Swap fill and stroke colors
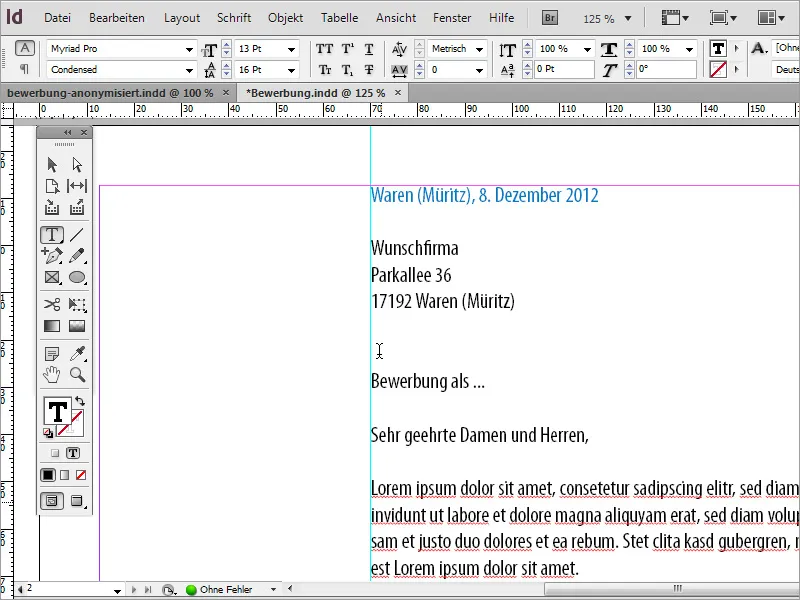The width and height of the screenshot is (800, 600). (x=80, y=401)
